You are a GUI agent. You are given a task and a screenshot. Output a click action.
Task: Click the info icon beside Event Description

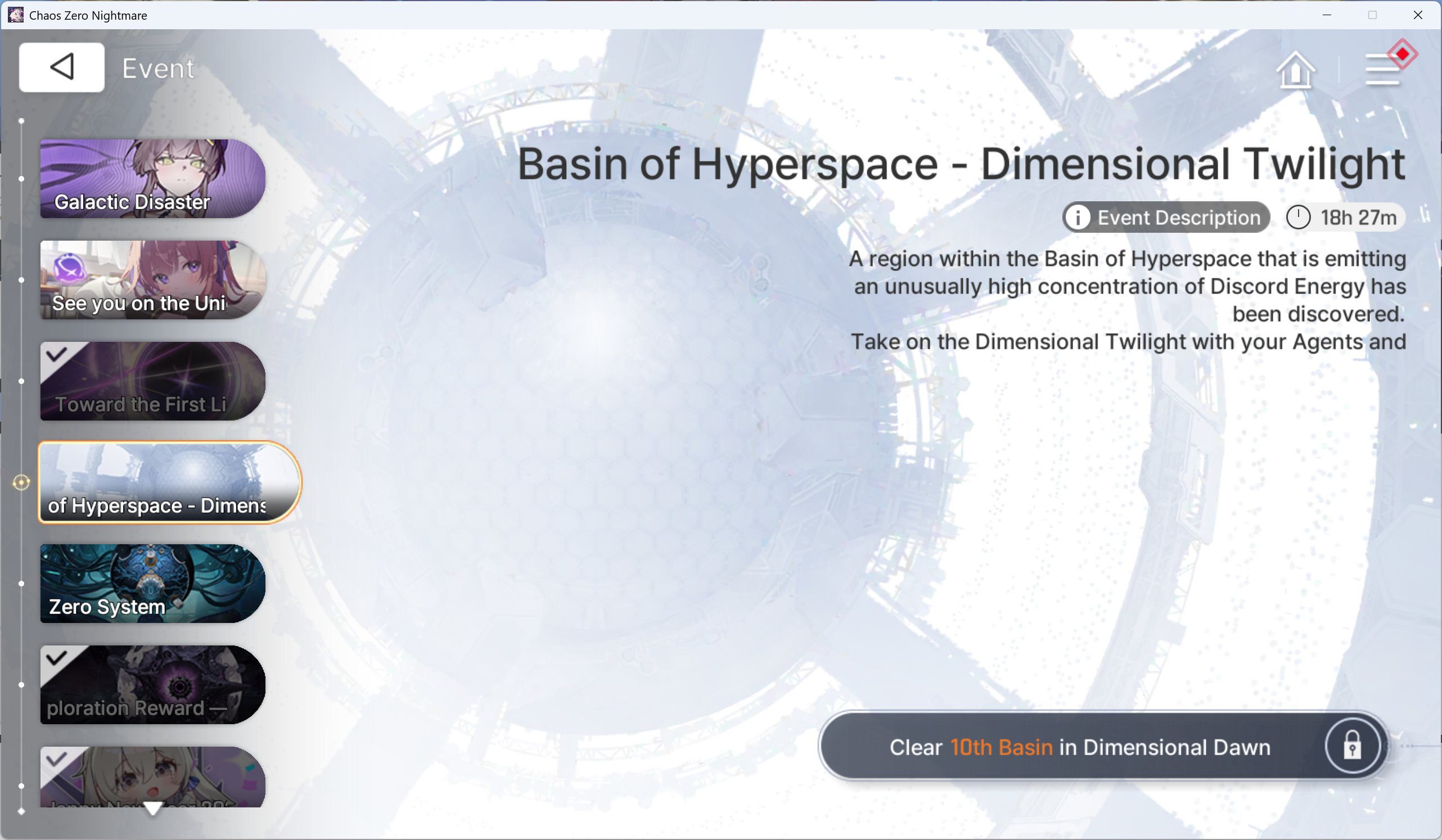point(1078,218)
